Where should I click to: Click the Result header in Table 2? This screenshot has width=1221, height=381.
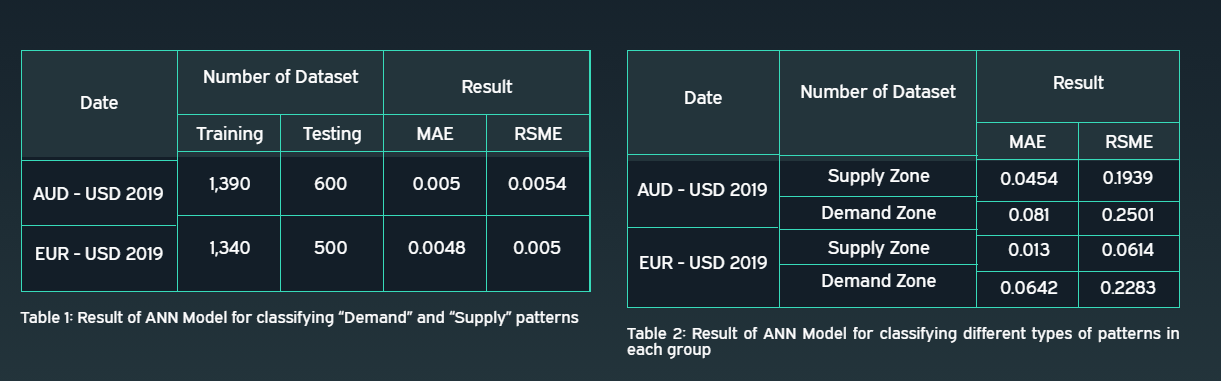pos(1078,83)
